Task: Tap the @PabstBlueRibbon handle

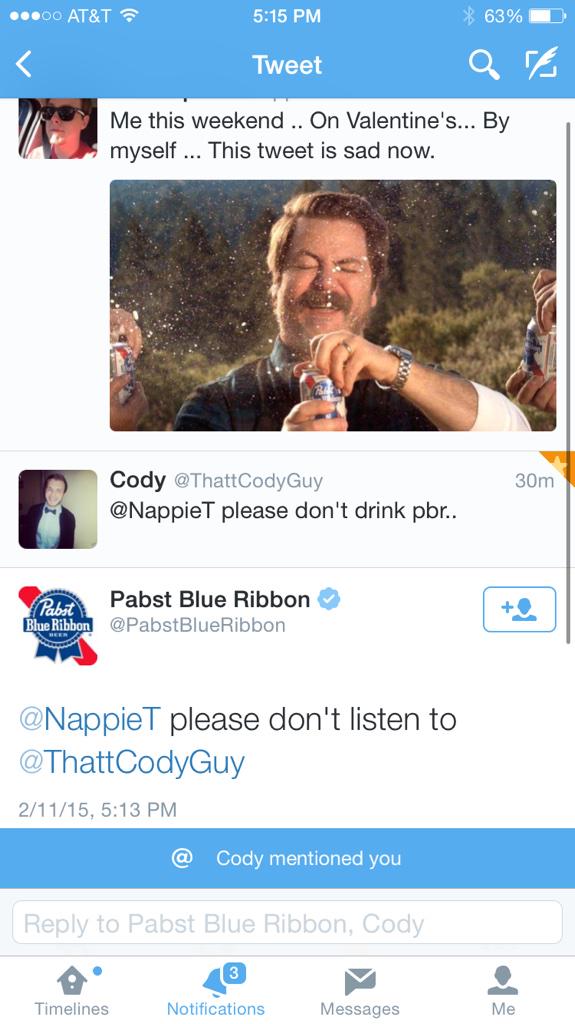Action: 197,625
